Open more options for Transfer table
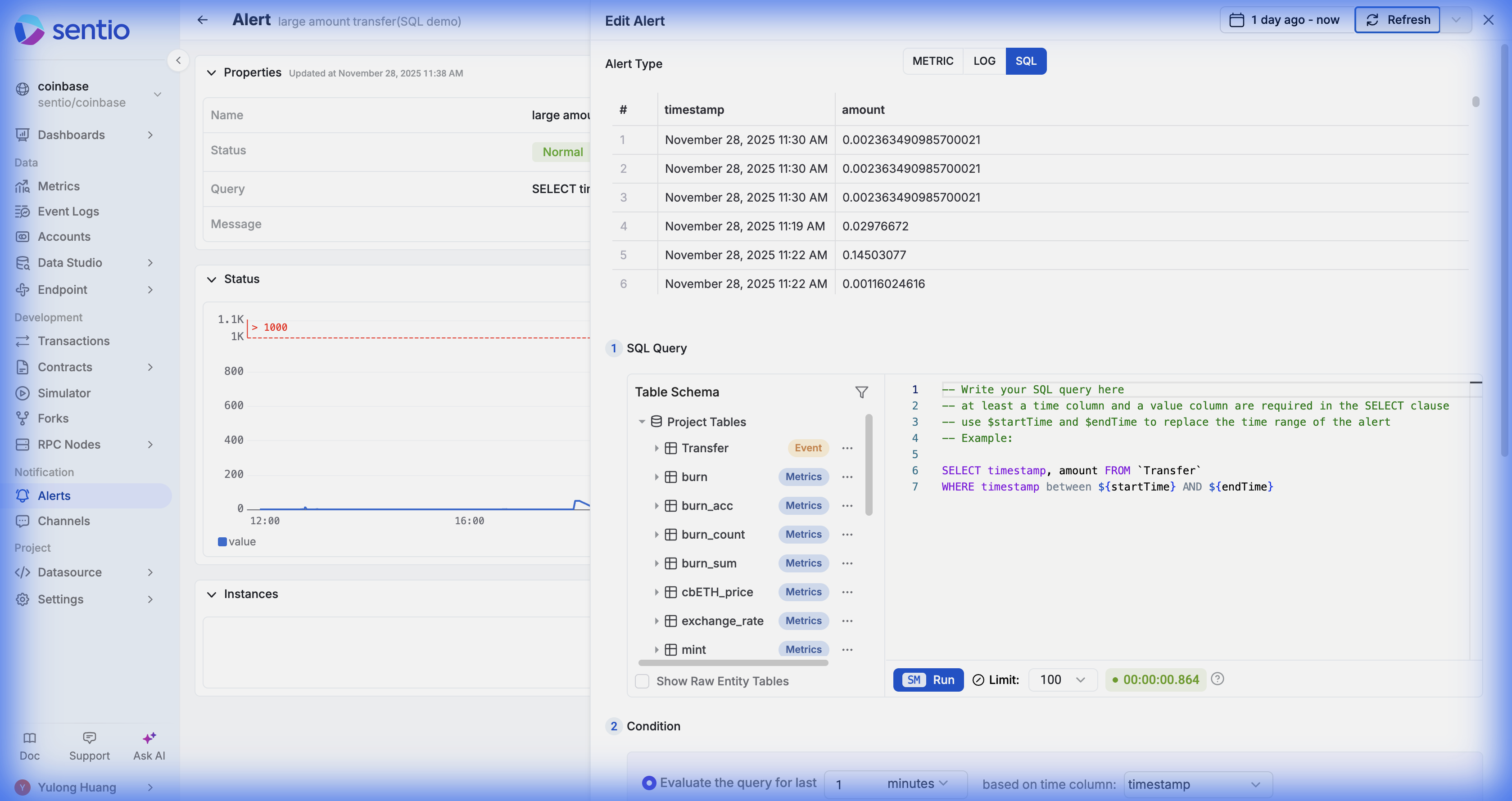 tap(847, 448)
